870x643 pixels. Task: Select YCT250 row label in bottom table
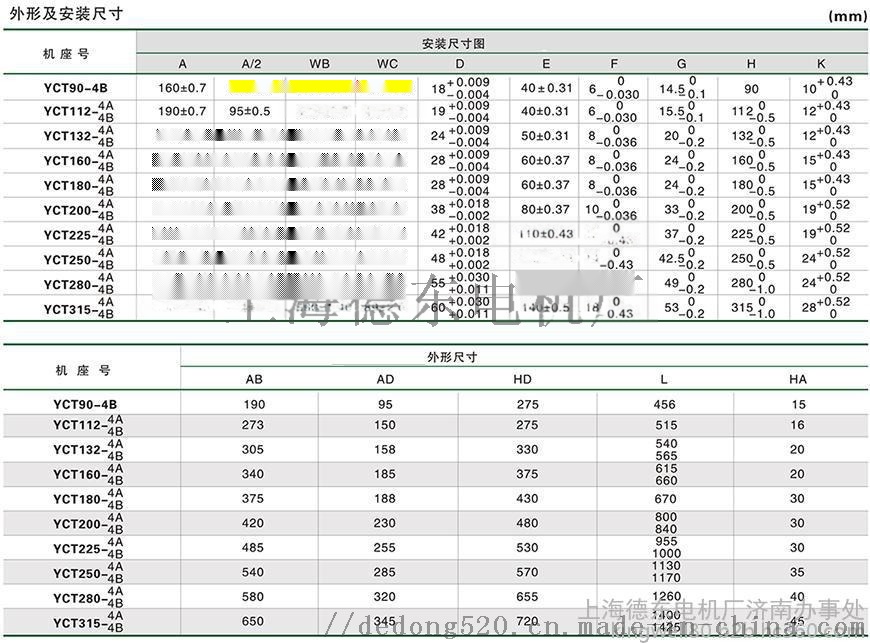point(88,573)
